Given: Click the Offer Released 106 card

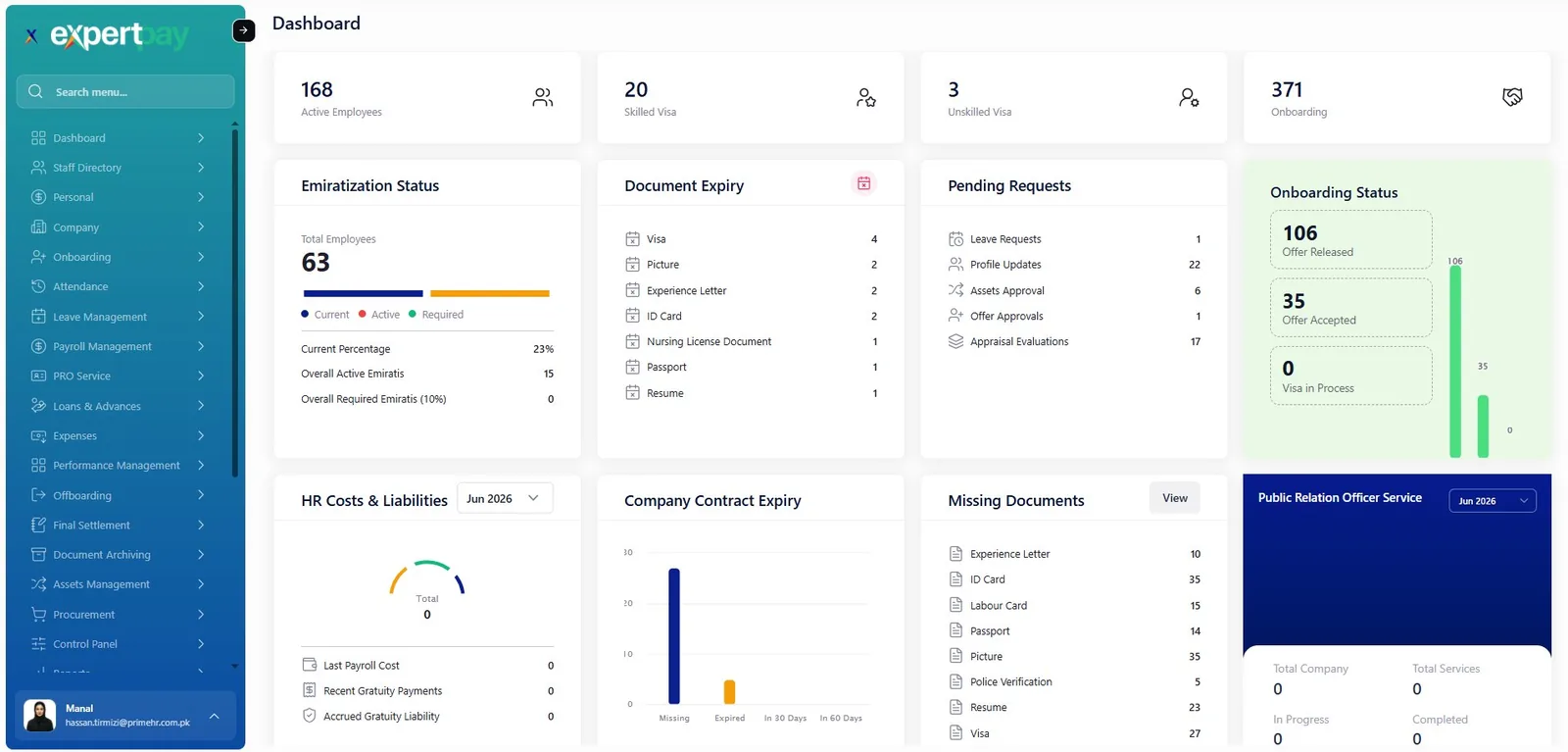Looking at the screenshot, I should (x=1351, y=240).
